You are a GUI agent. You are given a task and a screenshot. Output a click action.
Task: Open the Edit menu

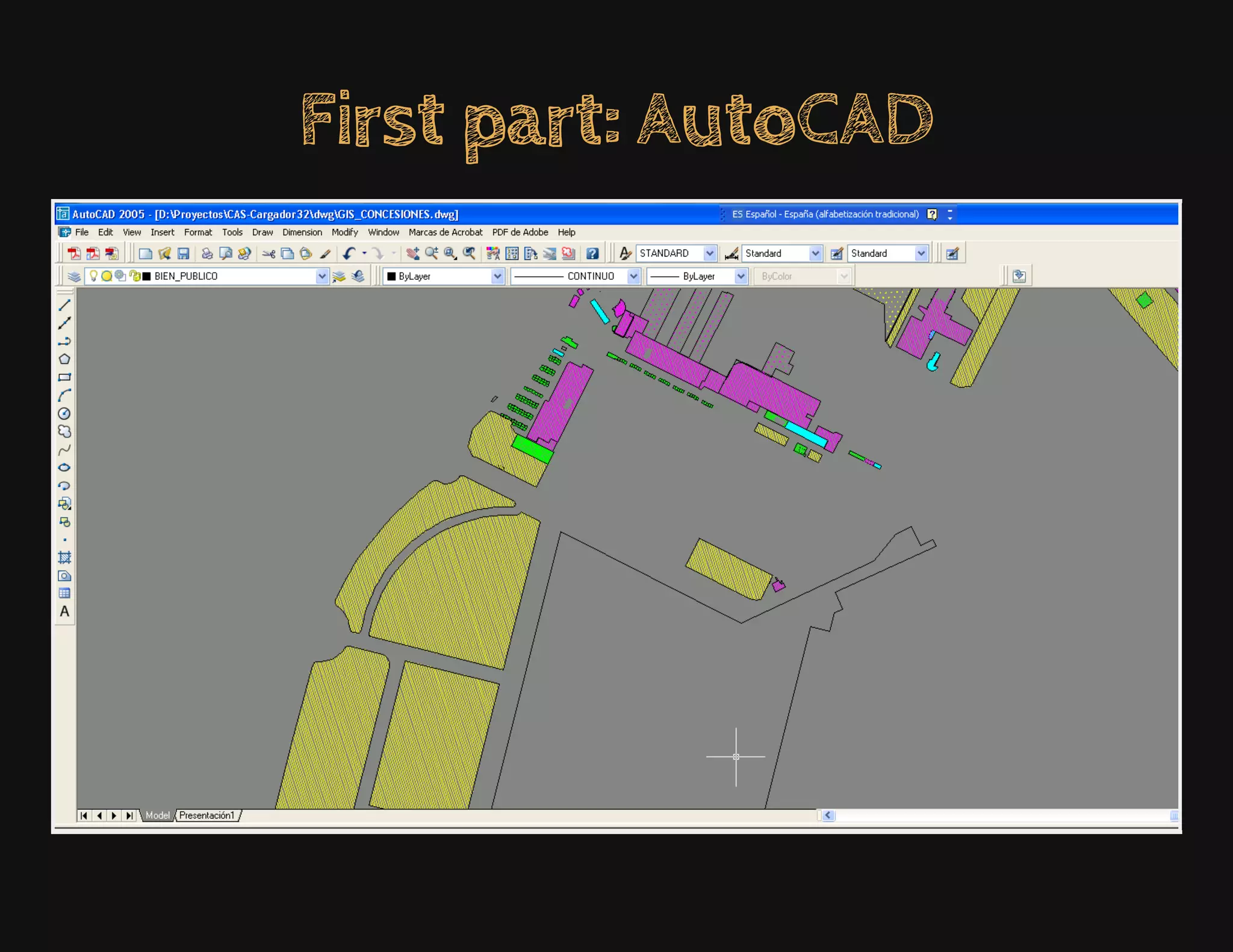(105, 232)
